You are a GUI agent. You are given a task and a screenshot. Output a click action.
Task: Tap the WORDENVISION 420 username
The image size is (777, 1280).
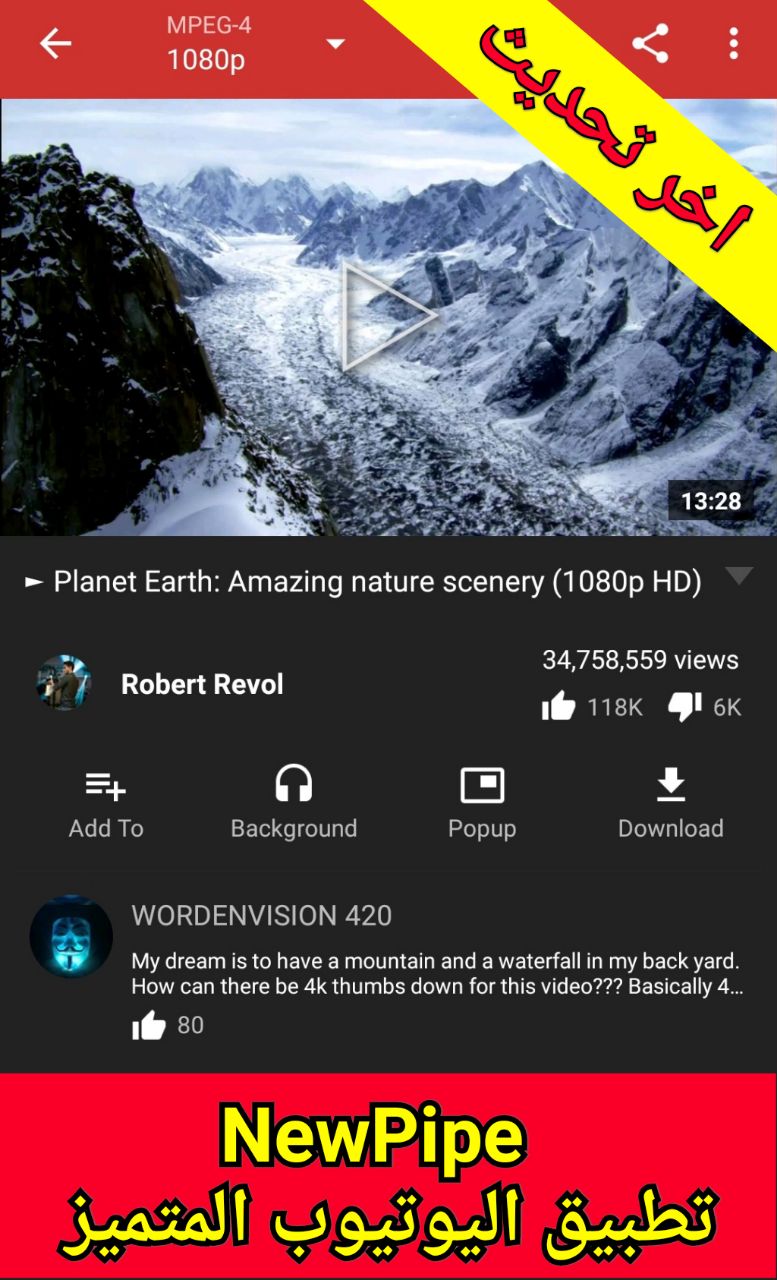click(262, 915)
